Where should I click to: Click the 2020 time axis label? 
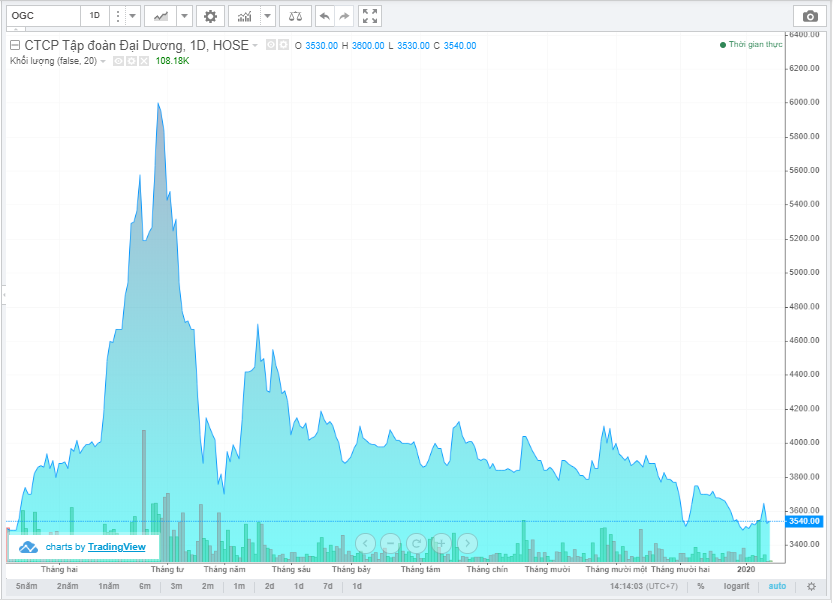pyautogui.click(x=746, y=570)
